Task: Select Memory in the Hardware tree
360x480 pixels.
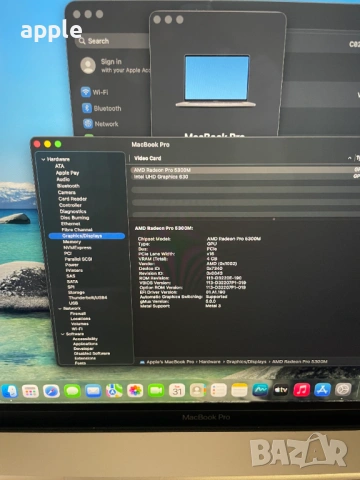Action: pos(72,242)
